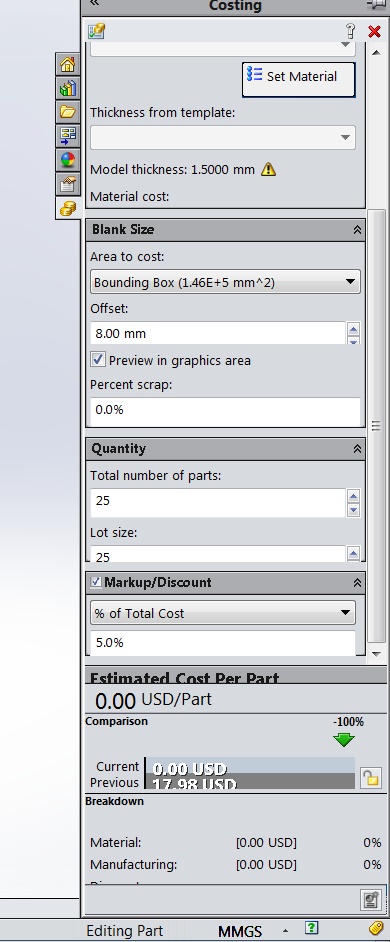Open the Thickness from template dropdown
390x942 pixels.
click(x=223, y=138)
